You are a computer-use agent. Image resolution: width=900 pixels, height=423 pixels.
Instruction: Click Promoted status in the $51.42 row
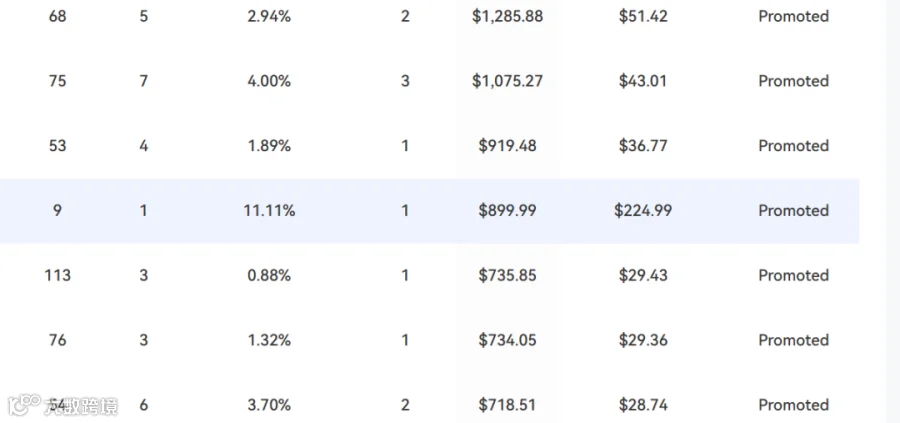(x=793, y=16)
